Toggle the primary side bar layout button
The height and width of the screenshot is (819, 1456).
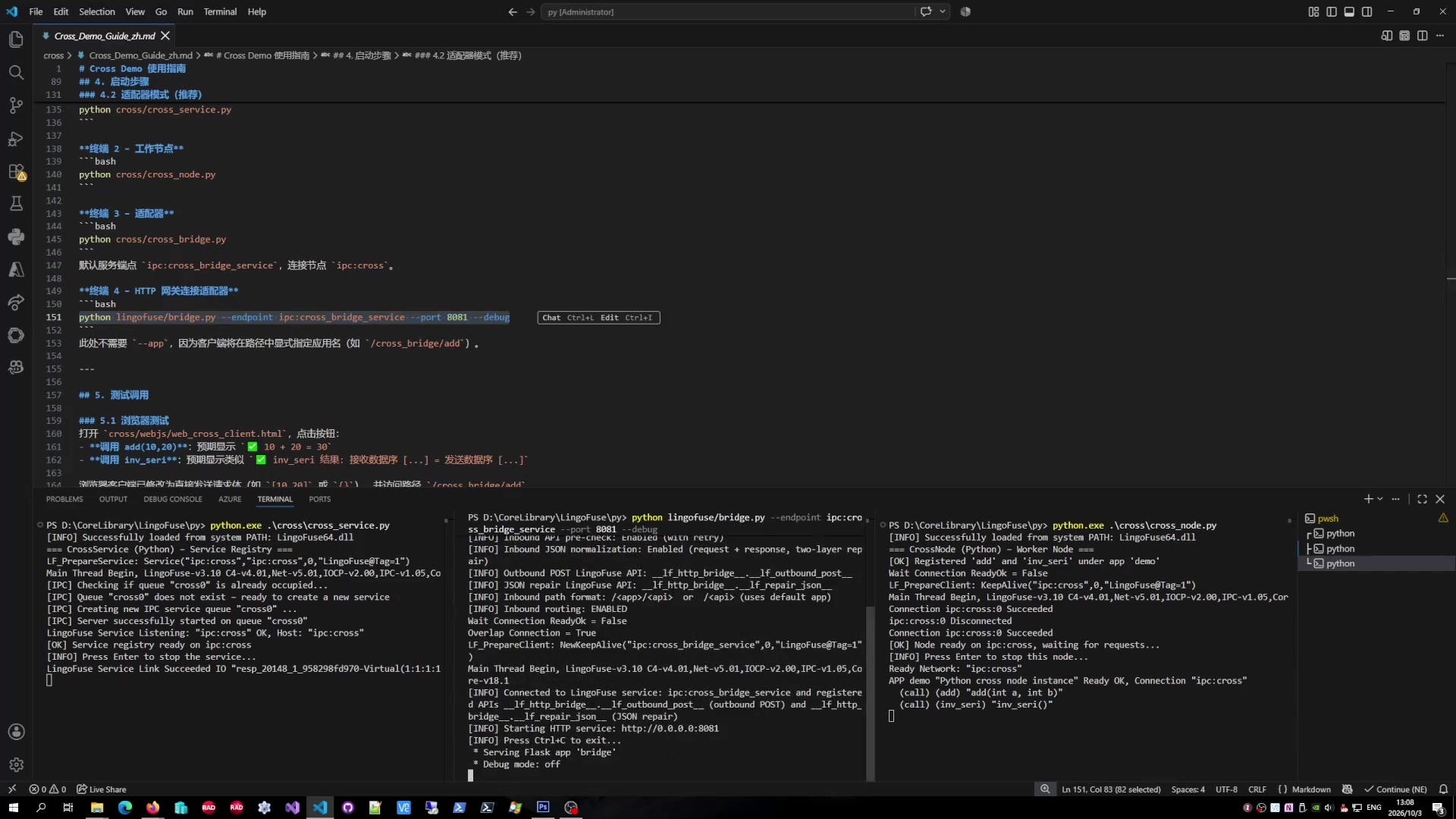click(1331, 11)
